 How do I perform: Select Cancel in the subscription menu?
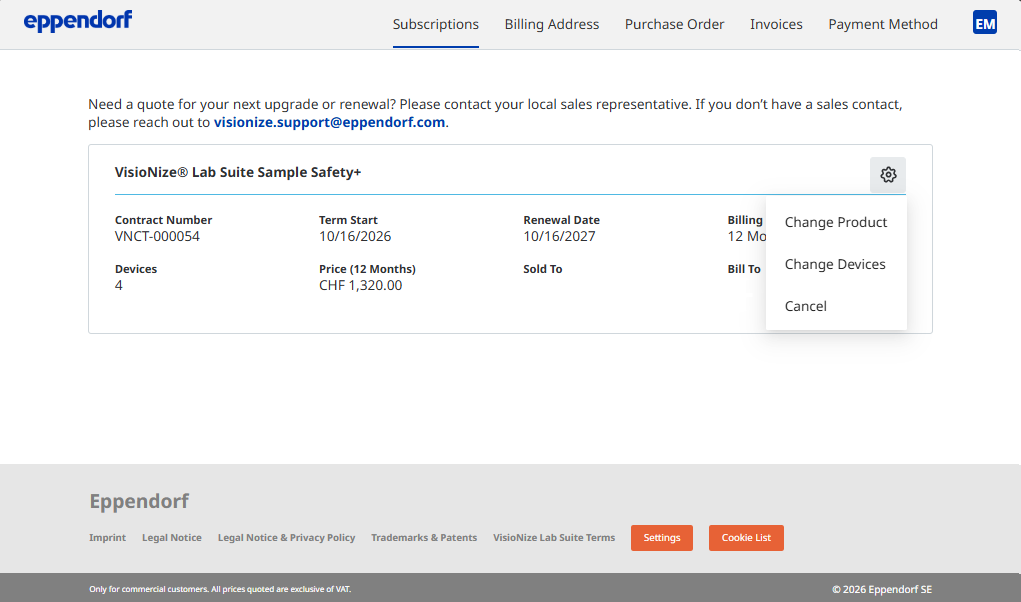point(836,306)
